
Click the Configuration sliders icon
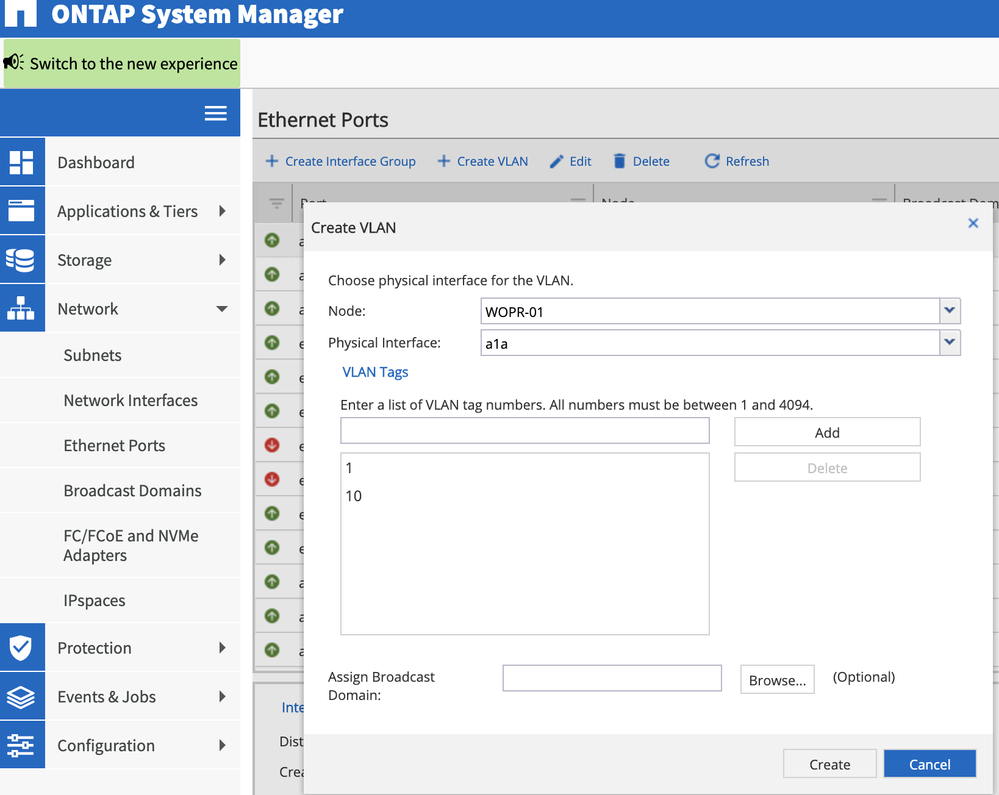click(22, 746)
